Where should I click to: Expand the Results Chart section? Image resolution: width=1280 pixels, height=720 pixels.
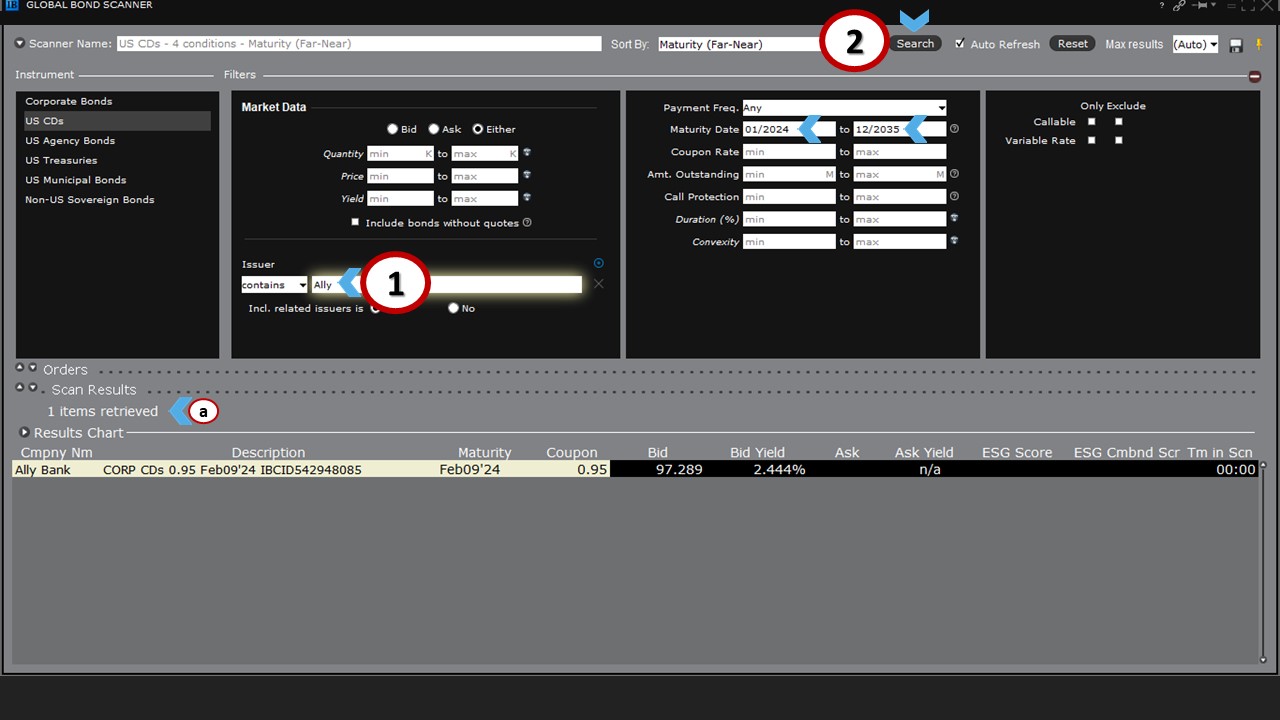pyautogui.click(x=25, y=433)
